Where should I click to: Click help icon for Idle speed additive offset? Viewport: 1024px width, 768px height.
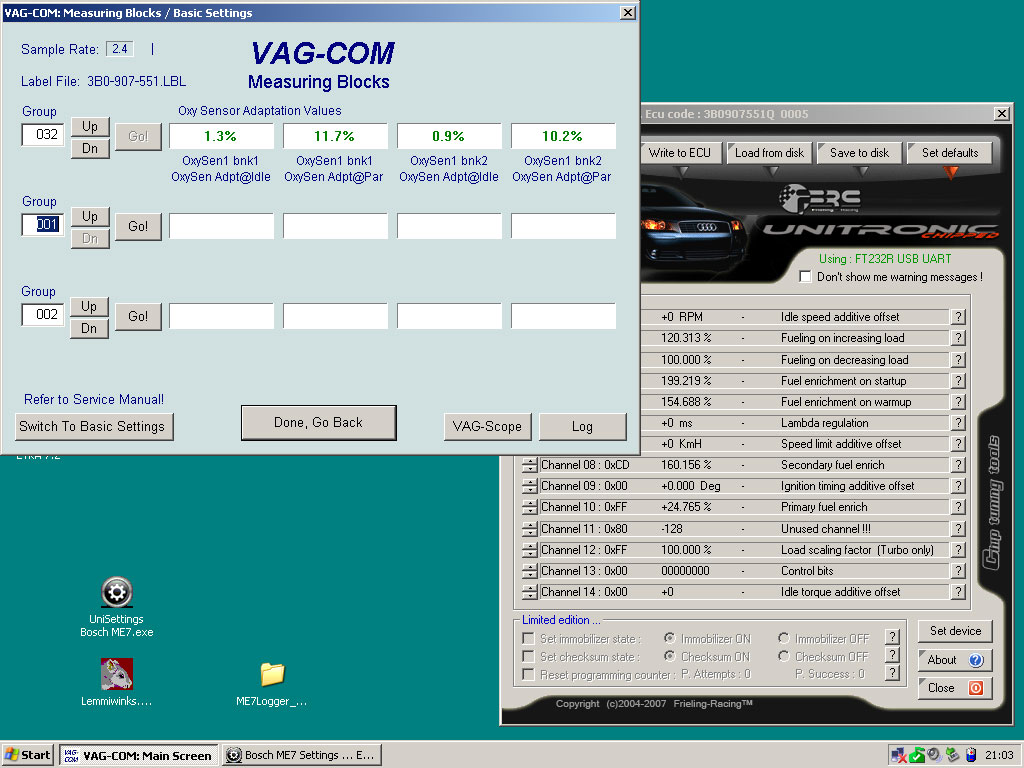[x=957, y=317]
